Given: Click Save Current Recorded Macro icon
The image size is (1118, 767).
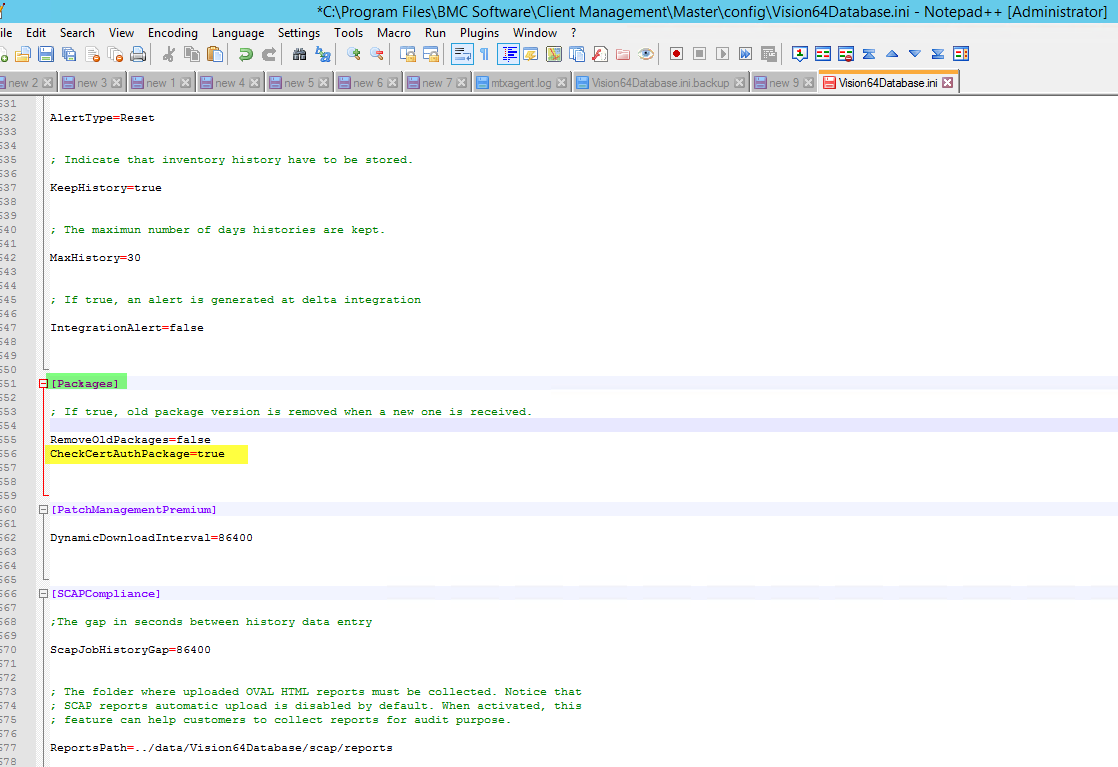Looking at the screenshot, I should coord(769,54).
